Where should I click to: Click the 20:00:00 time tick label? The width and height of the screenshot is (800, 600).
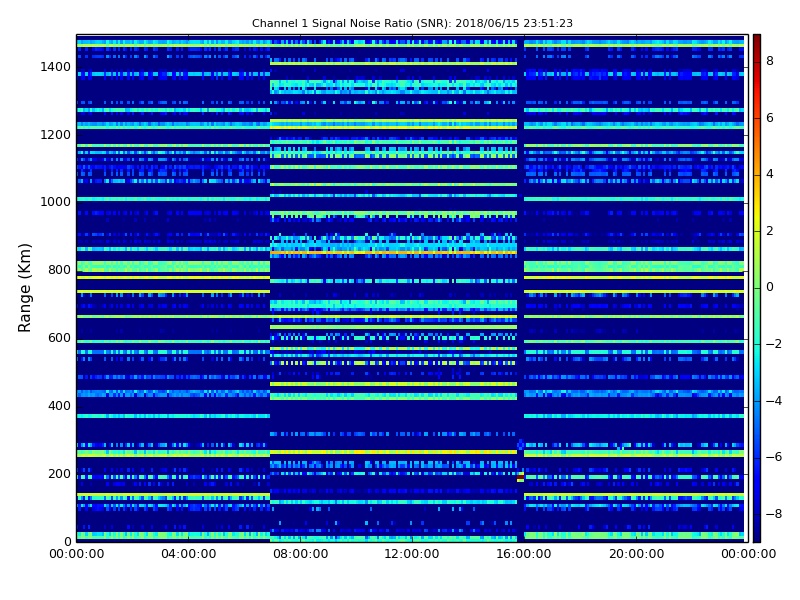[636, 554]
